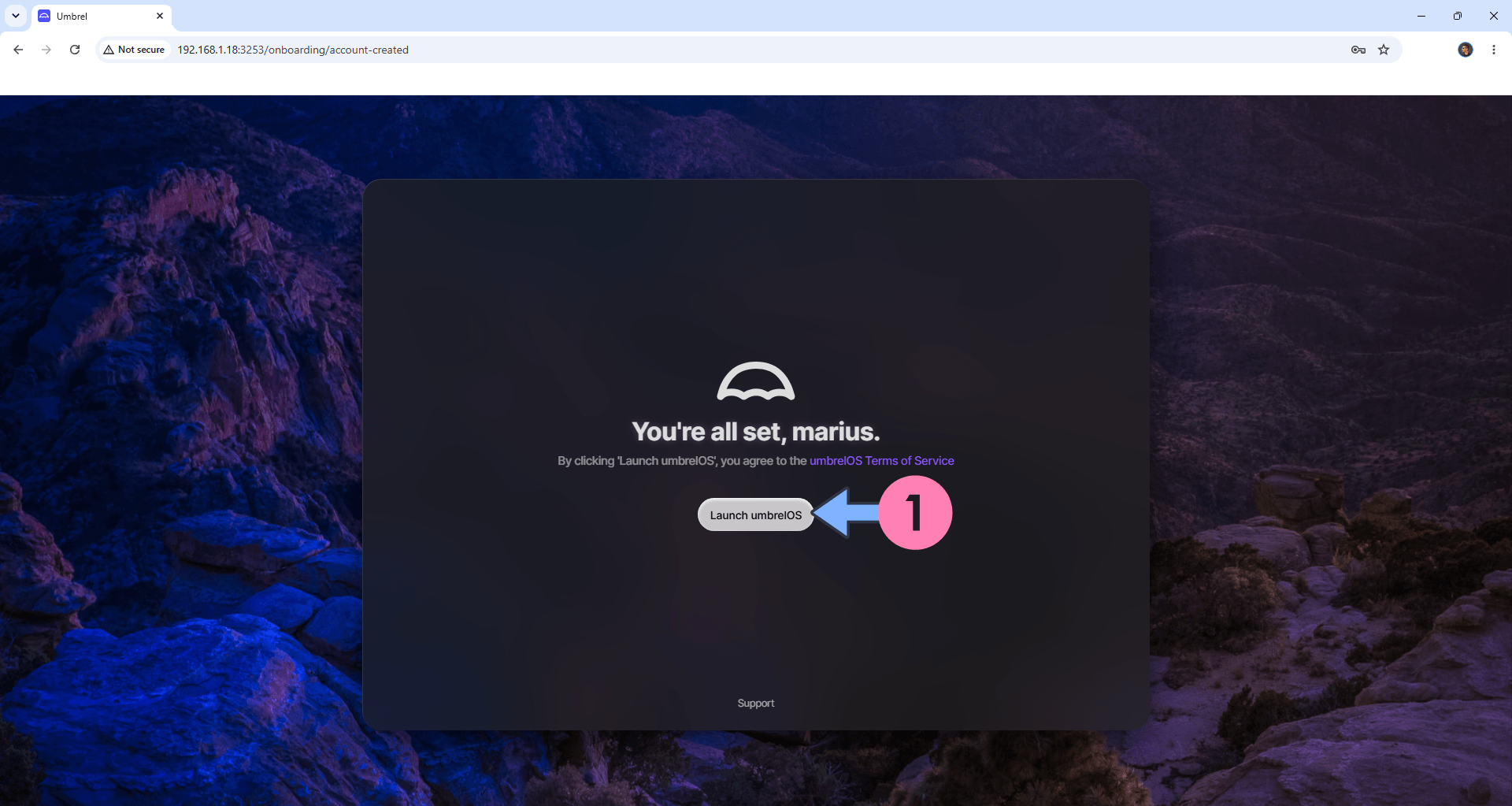
Task: Click the Umbrel tab favicon
Action: pos(44,16)
